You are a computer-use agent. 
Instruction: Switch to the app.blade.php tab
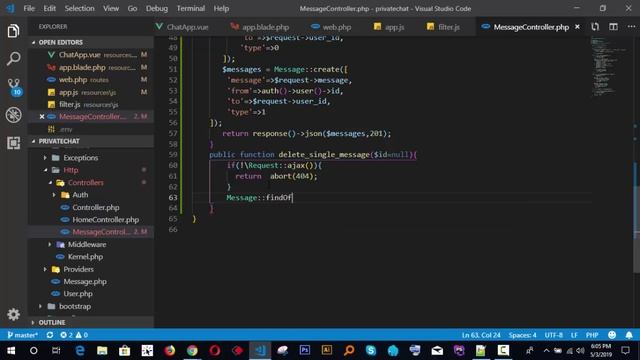pyautogui.click(x=260, y=27)
